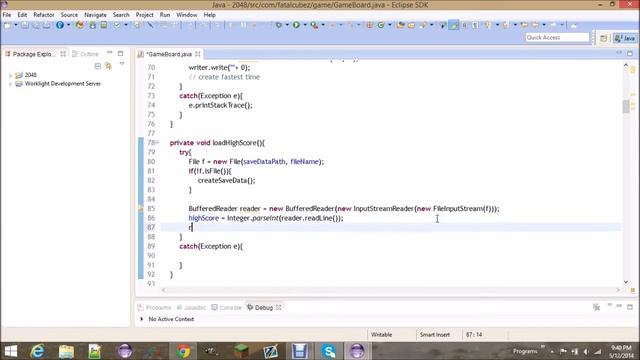The image size is (640, 360).
Task: Expand the Worklight Development Server node
Action: 10,84
